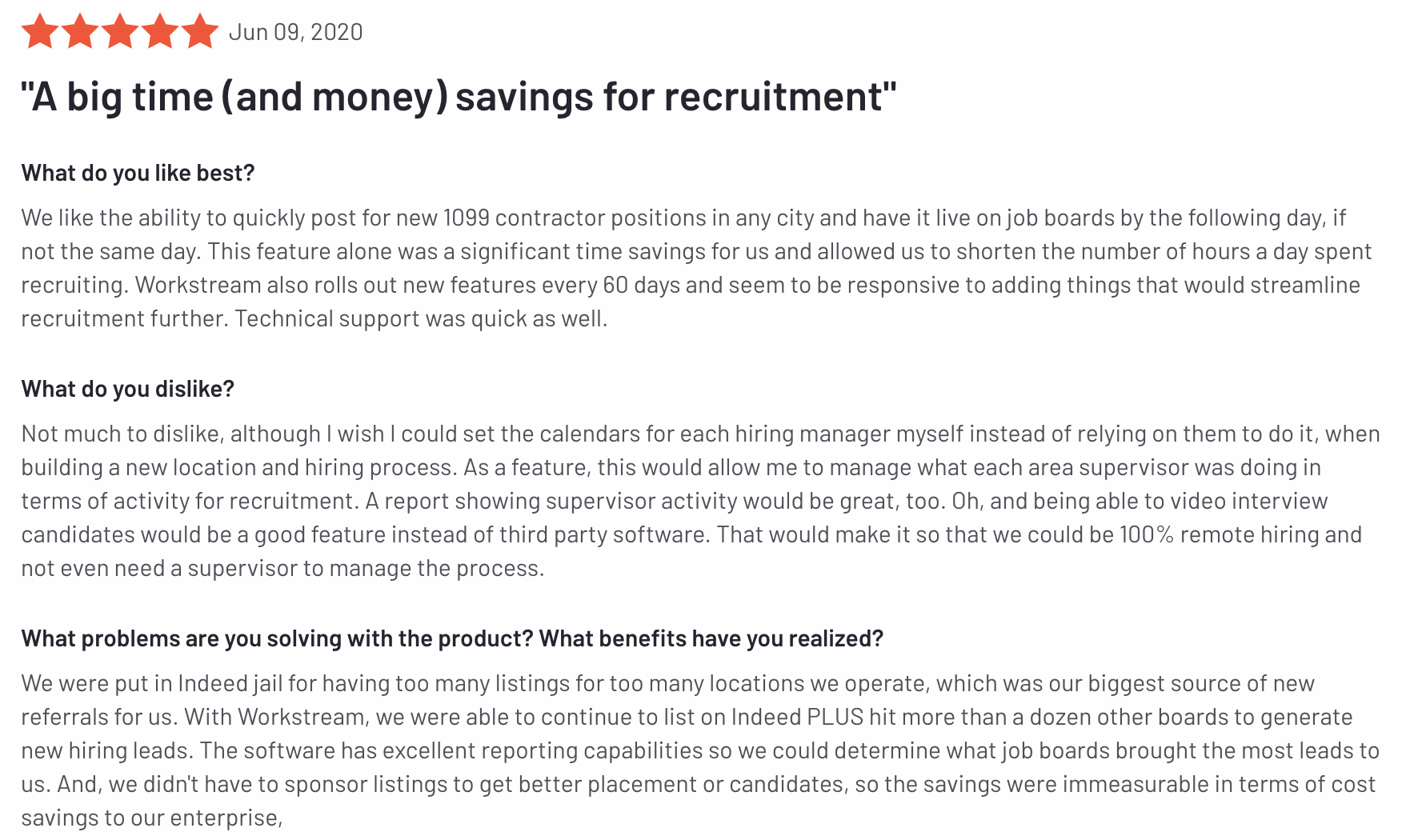Click the Jun 09, 2020 review date

coord(296,32)
